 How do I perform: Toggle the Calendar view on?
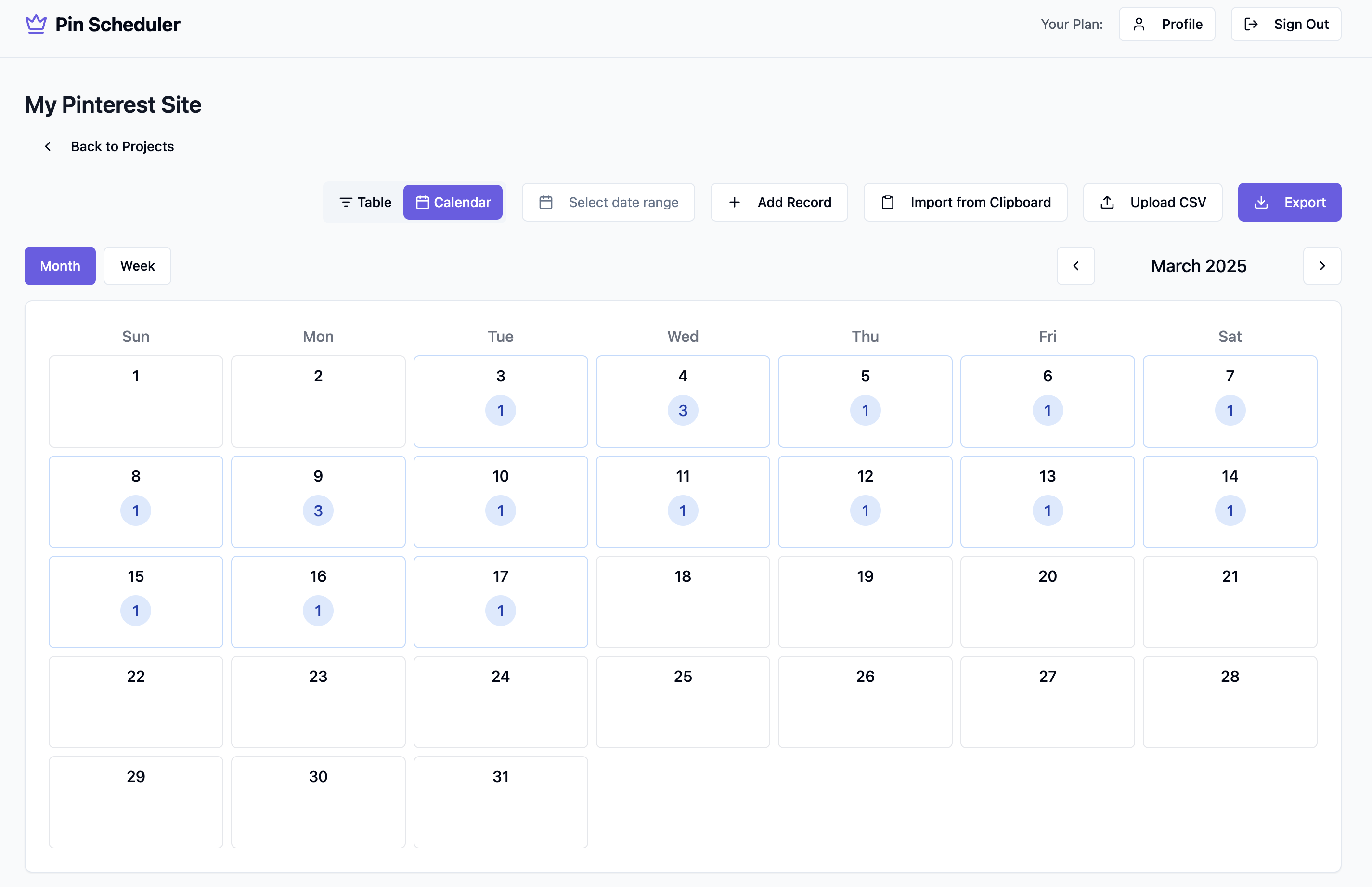[453, 202]
